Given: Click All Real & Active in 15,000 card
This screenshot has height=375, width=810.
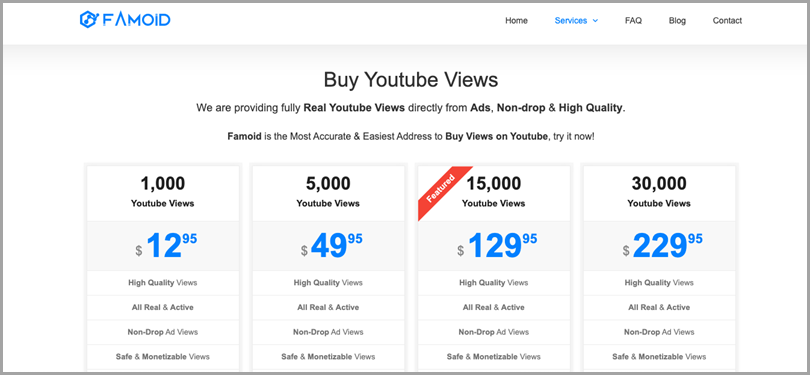Looking at the screenshot, I should point(493,307).
